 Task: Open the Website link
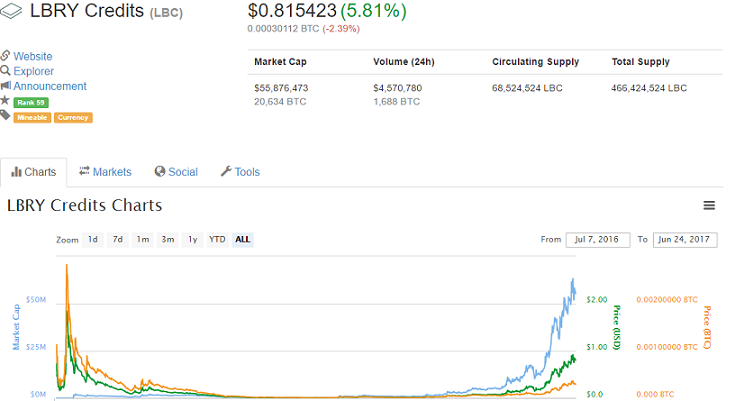33,56
